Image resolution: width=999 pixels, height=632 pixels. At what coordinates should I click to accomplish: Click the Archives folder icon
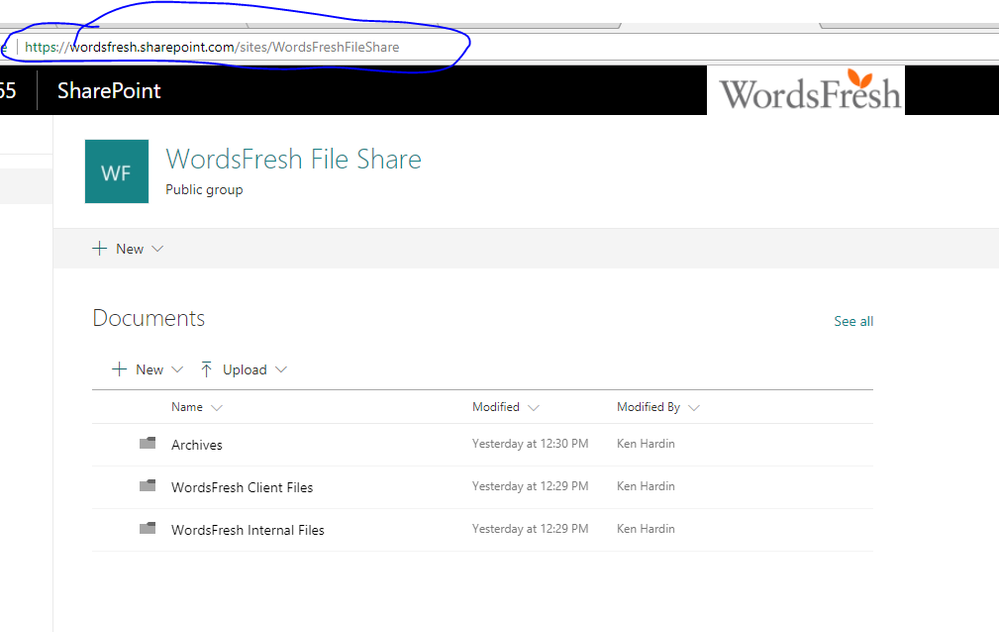click(x=148, y=443)
